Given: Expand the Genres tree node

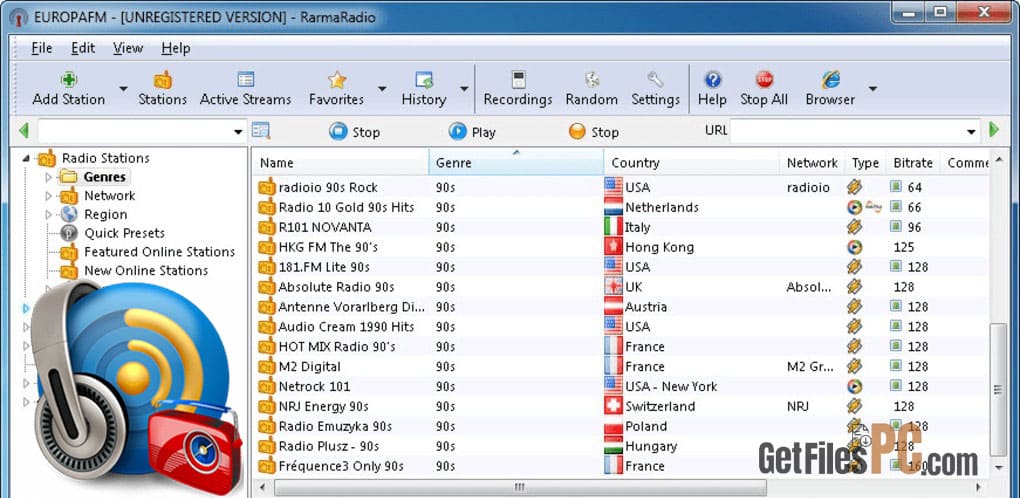Looking at the screenshot, I should (x=48, y=177).
